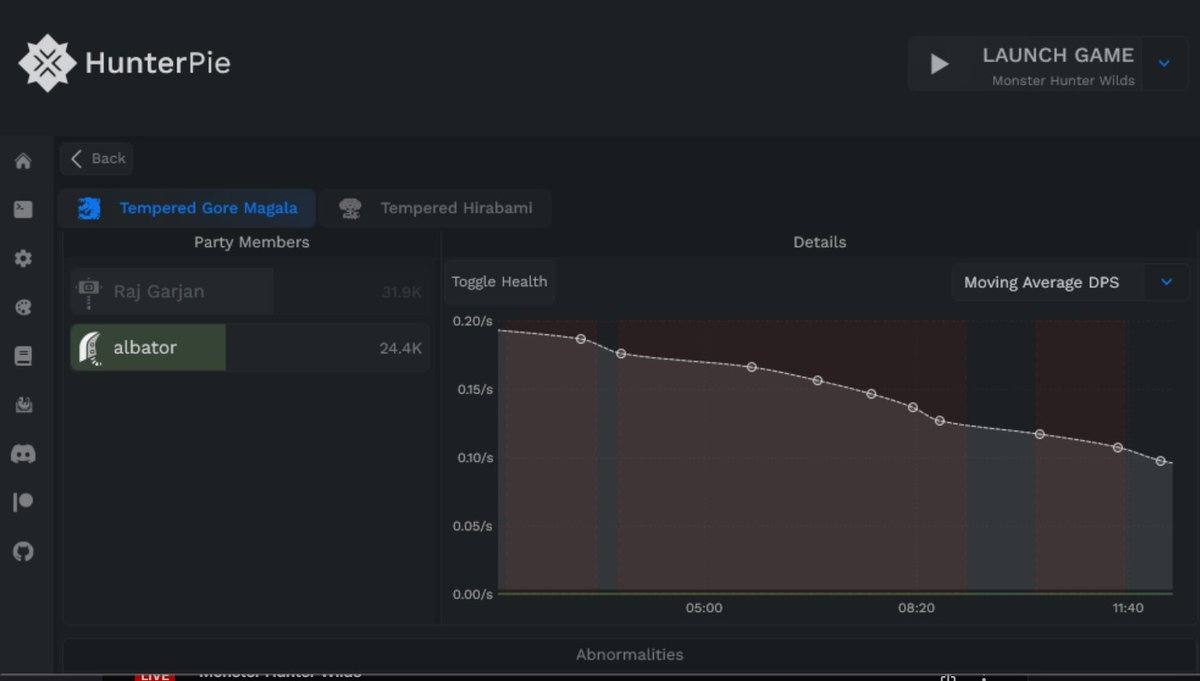Image resolution: width=1200 pixels, height=681 pixels.
Task: Go back with the Back button
Action: coord(97,158)
